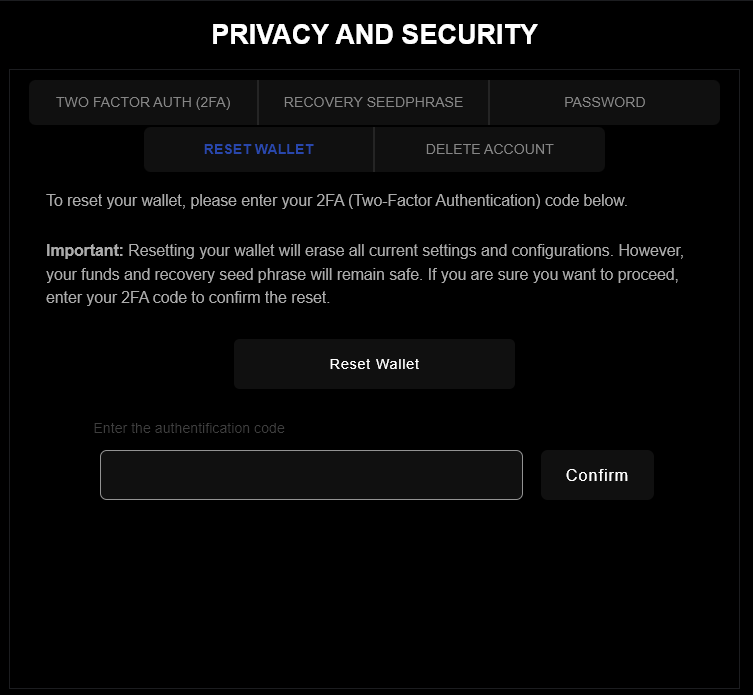Click the divider between 2FA and Recovery Seedphrase tabs
753x695 pixels.
(258, 102)
